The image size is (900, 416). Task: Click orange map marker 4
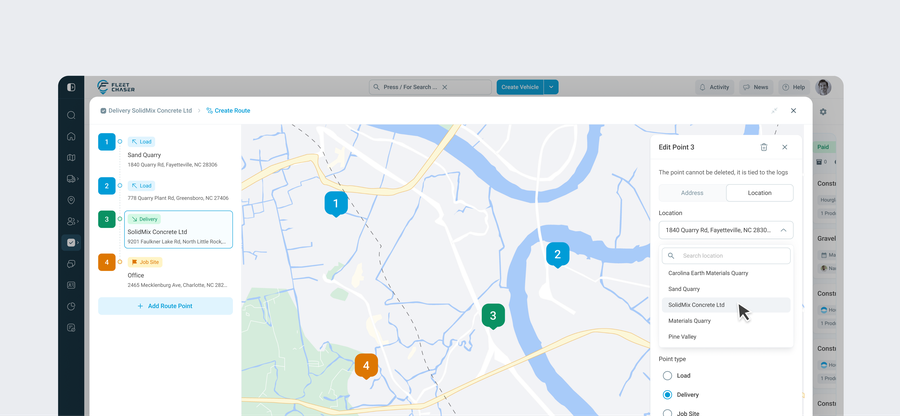(366, 366)
